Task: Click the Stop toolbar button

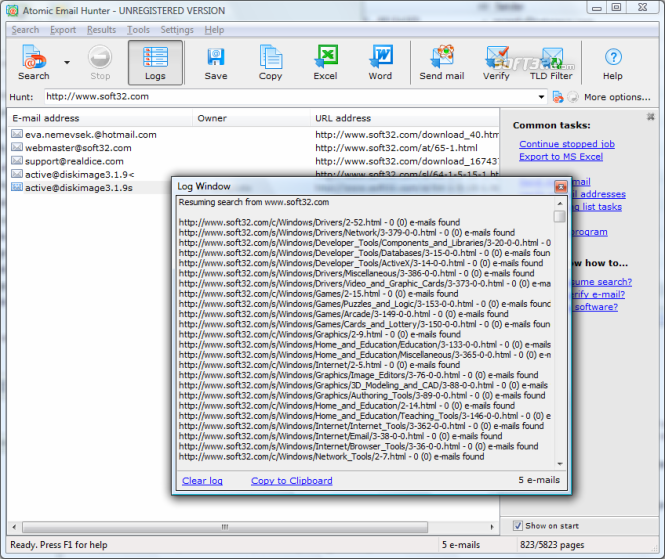Action: [100, 63]
